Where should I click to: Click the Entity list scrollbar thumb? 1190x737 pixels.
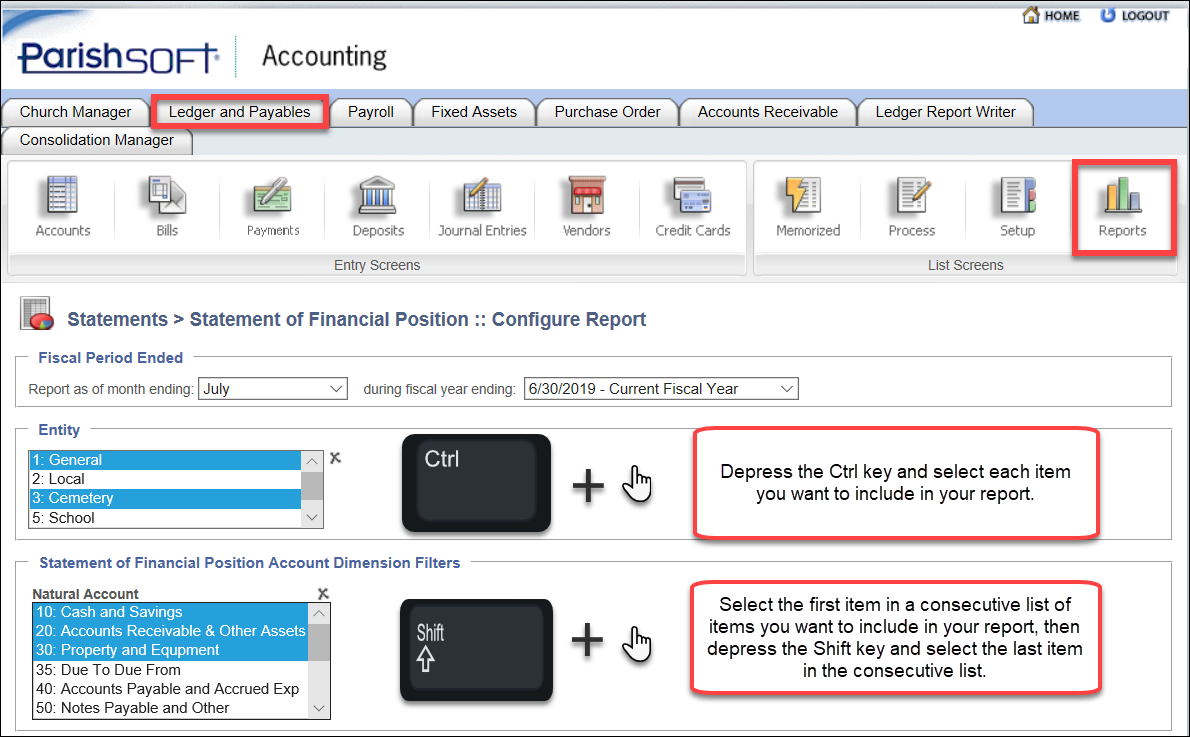312,486
